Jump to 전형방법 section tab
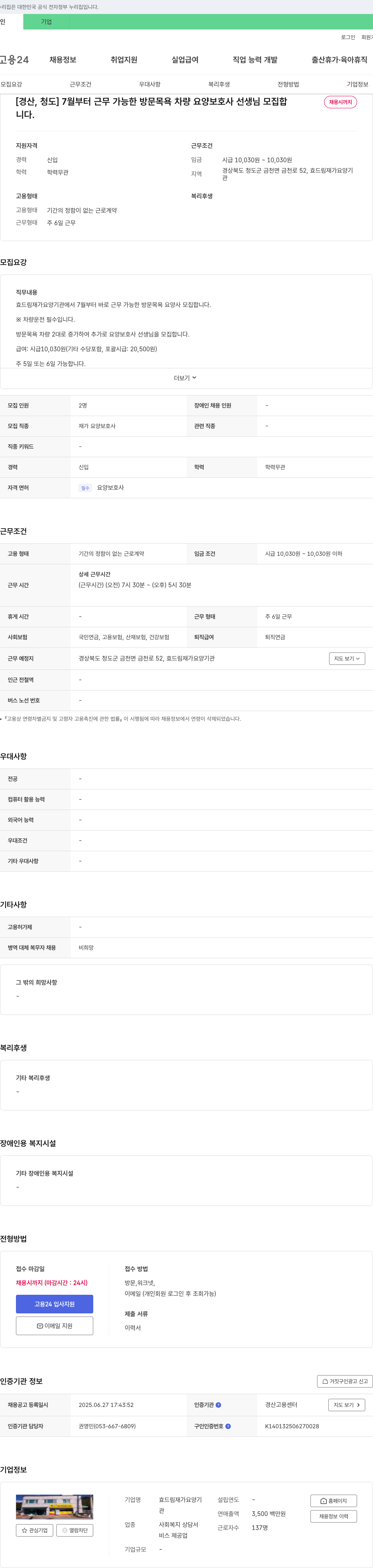 coord(288,84)
